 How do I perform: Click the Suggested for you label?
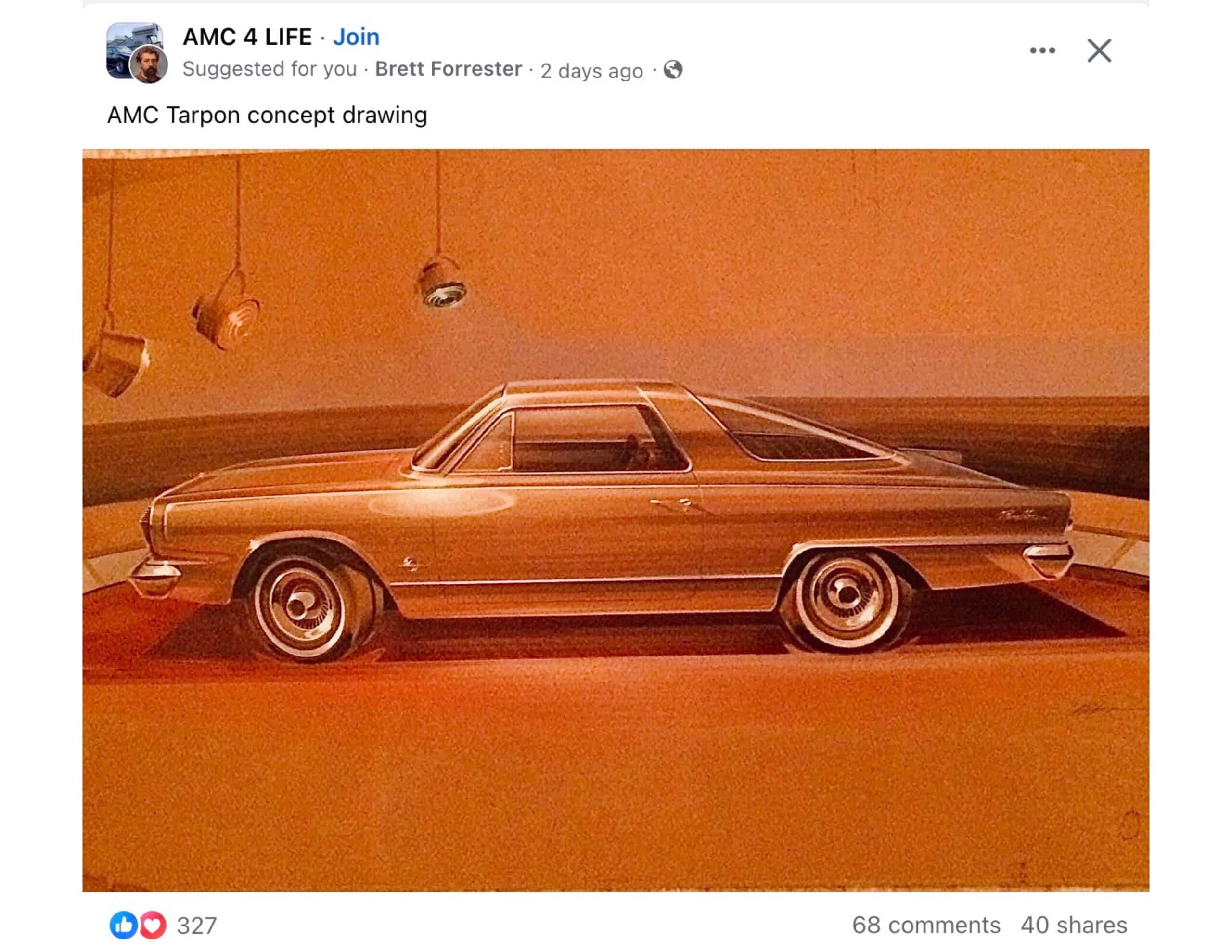[269, 69]
